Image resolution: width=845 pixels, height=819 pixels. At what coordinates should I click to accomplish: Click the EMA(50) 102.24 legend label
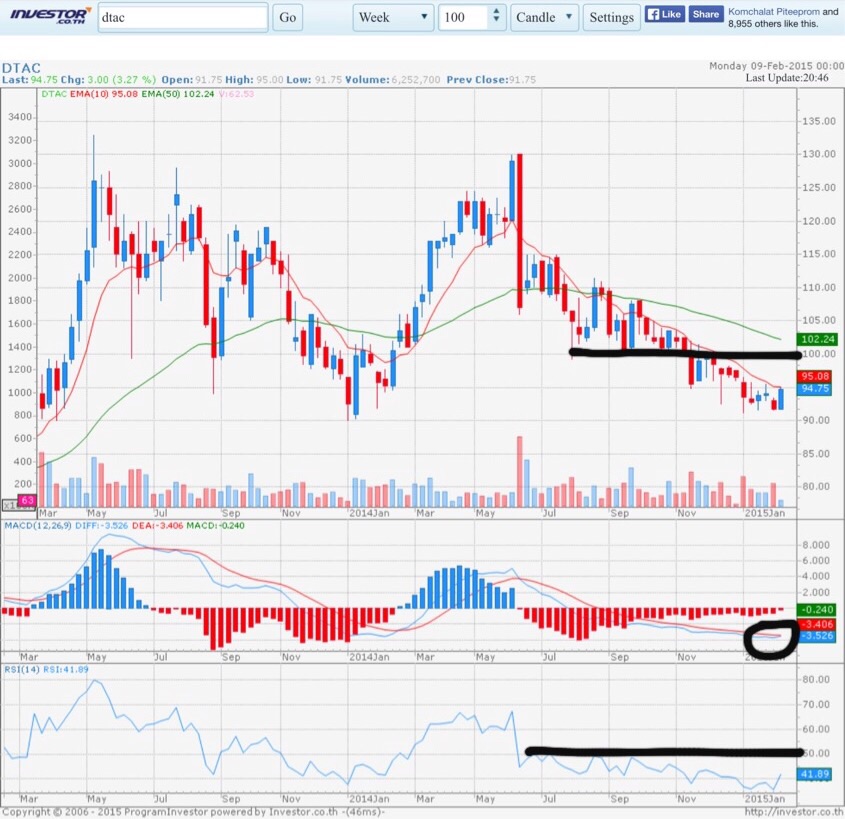(x=178, y=94)
